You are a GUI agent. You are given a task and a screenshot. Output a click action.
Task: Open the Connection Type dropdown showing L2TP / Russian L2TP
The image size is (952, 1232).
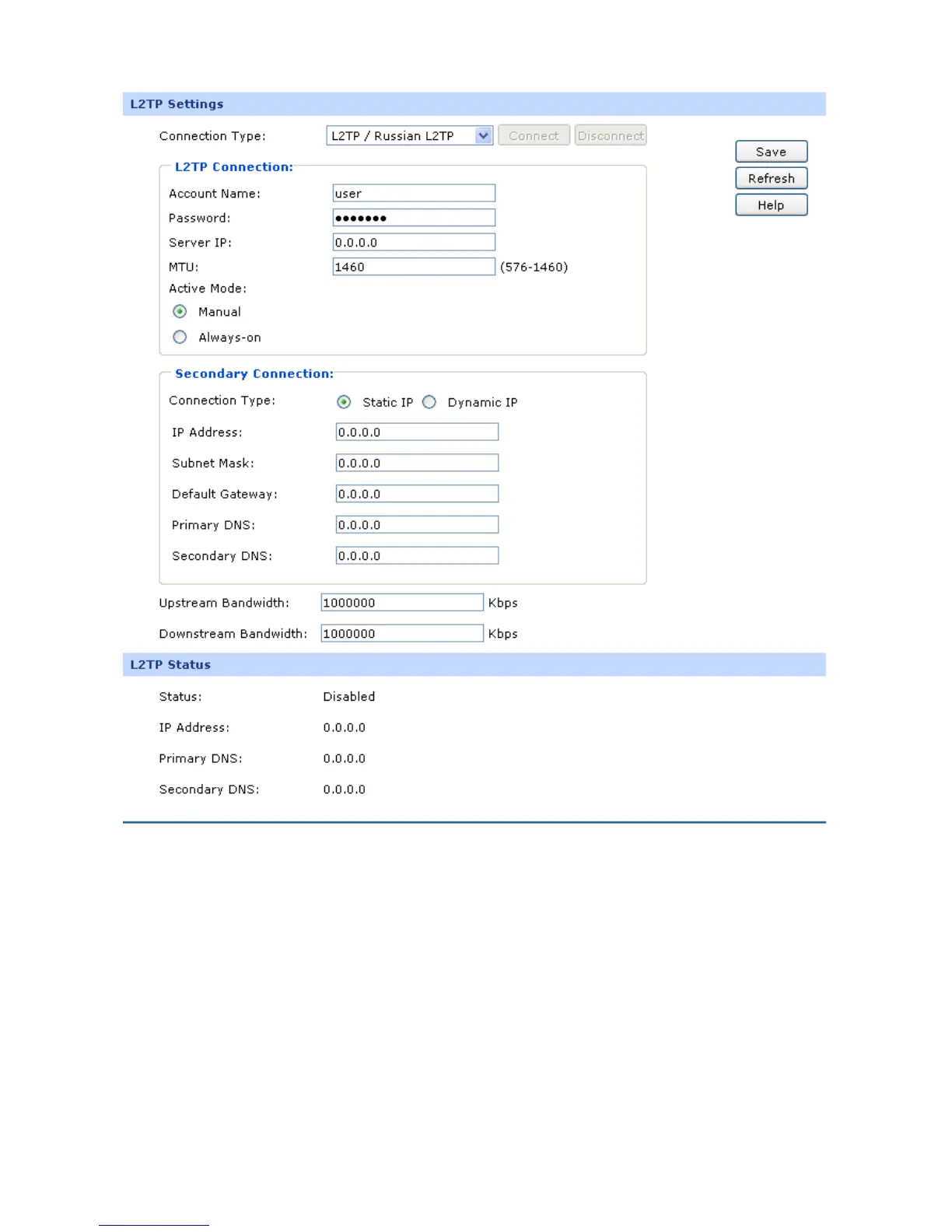(409, 135)
